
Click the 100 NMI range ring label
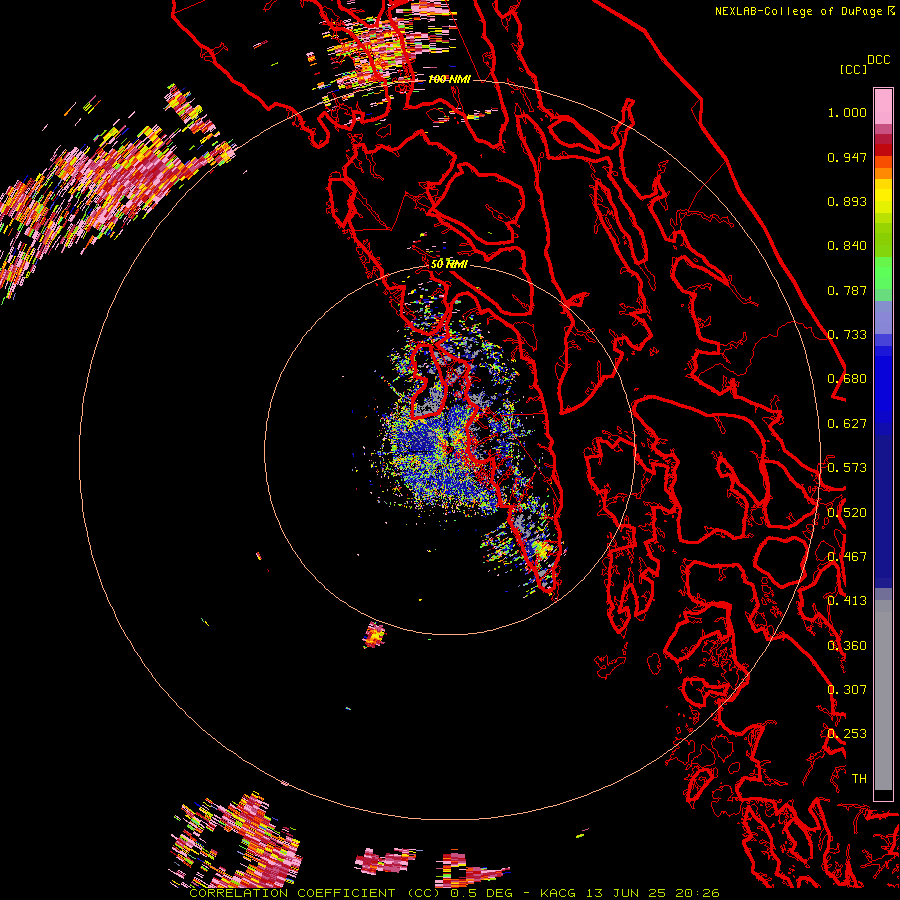[449, 79]
